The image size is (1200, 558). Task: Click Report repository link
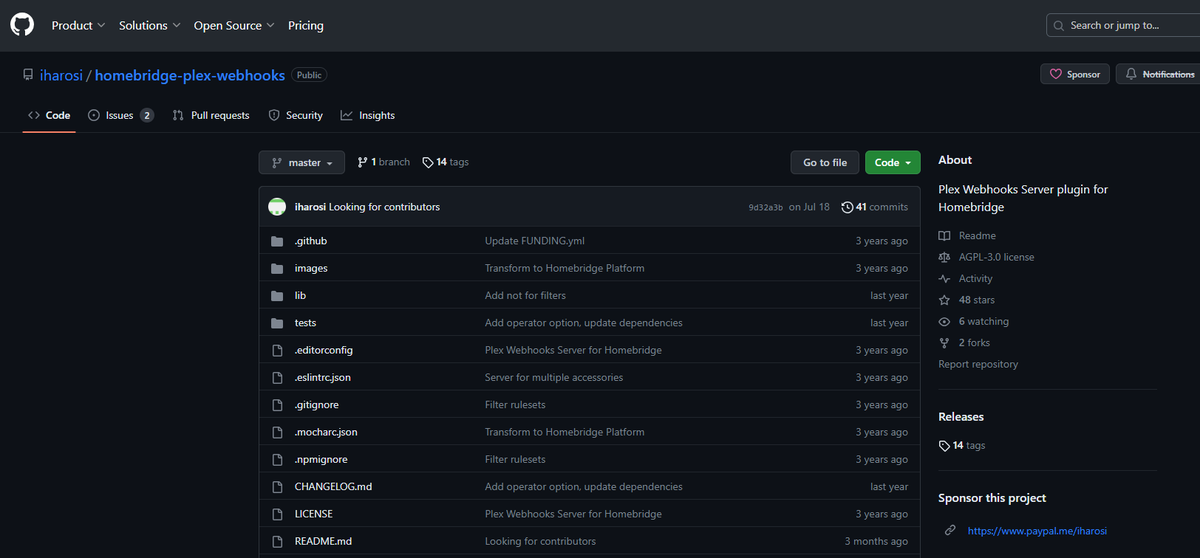click(978, 364)
